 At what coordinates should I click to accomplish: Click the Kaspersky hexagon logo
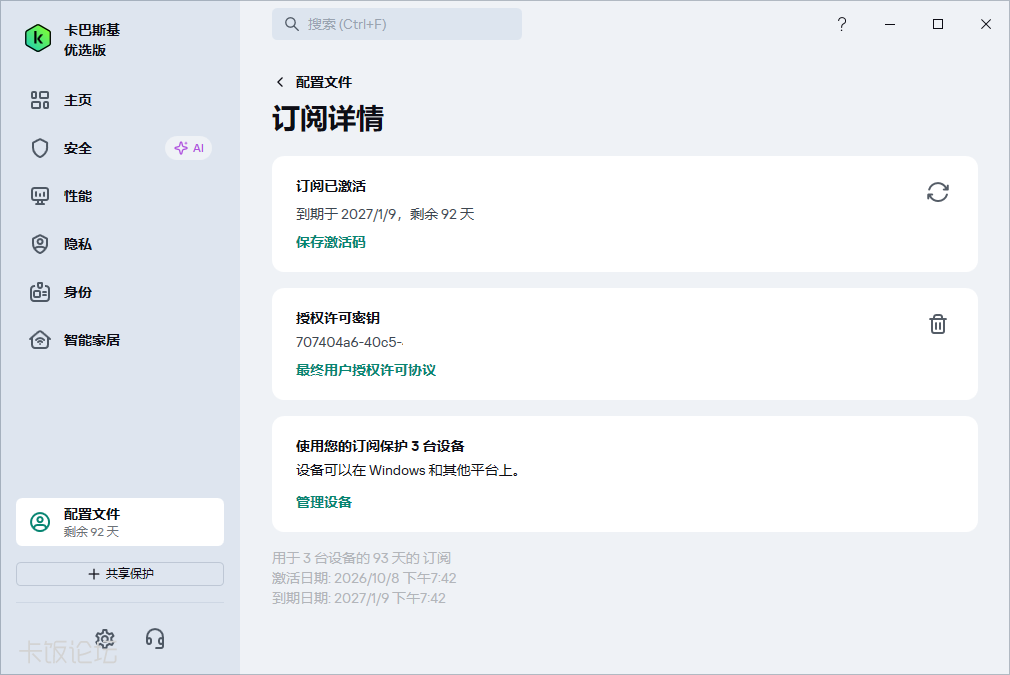(38, 39)
